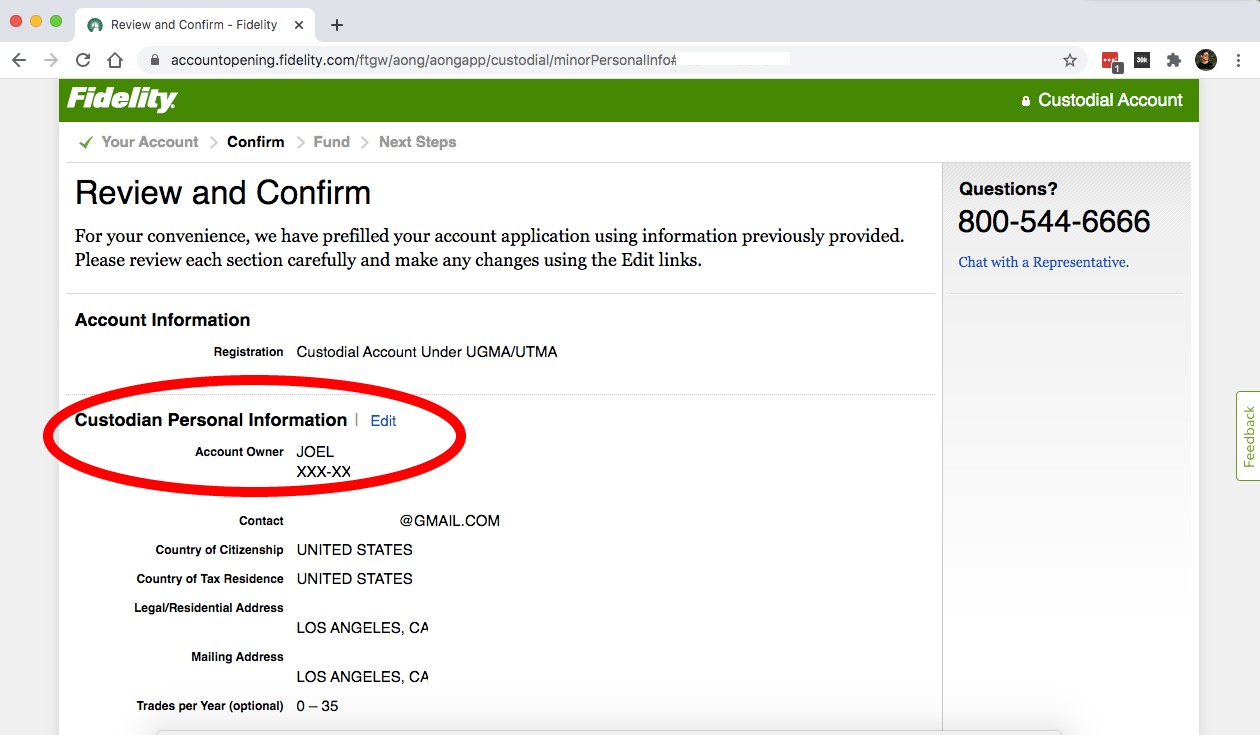
Task: Open a new browser tab
Action: click(337, 25)
